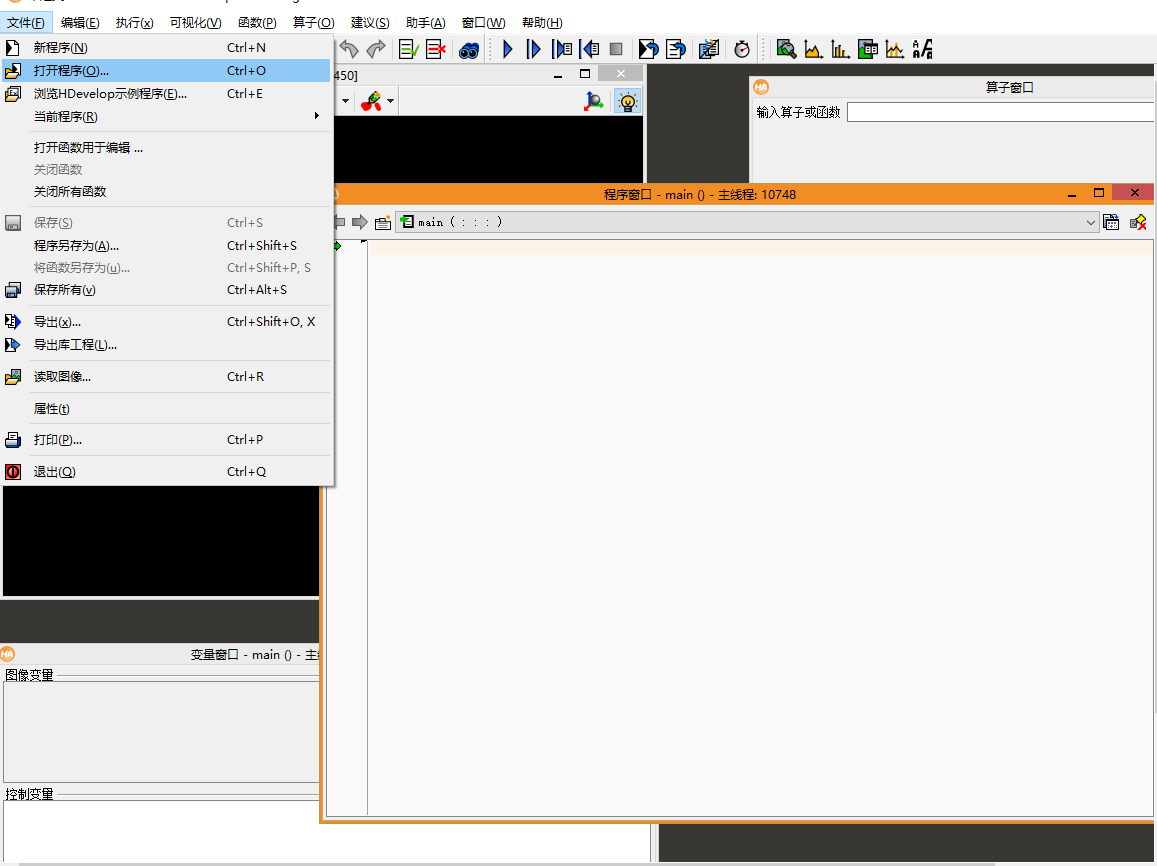Step backward one program line
The width and height of the screenshot is (1157, 866).
589,49
